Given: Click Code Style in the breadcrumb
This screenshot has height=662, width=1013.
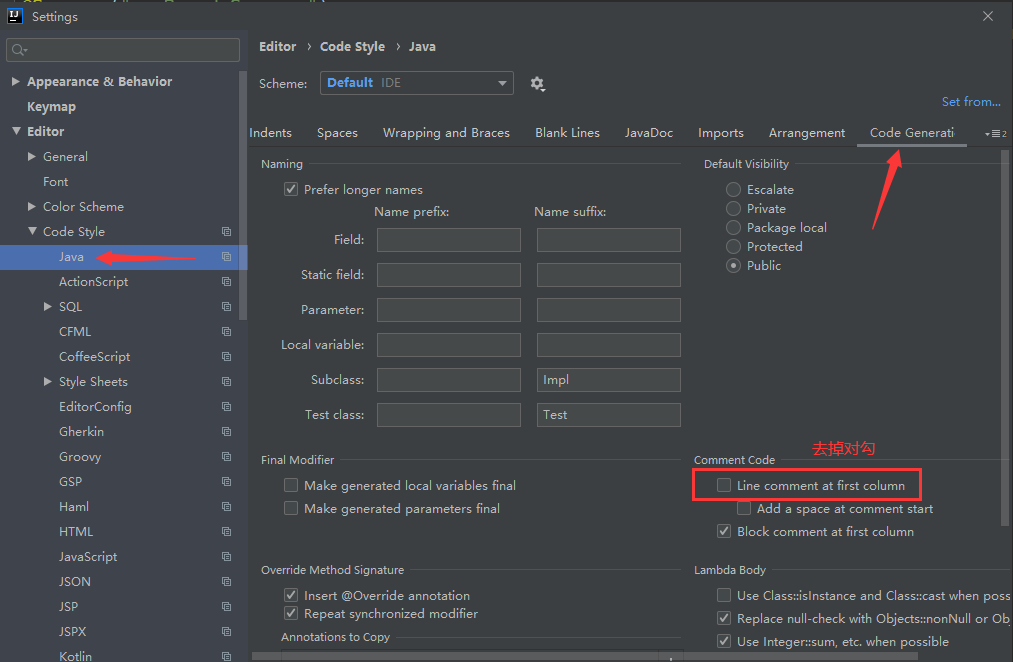Looking at the screenshot, I should pos(352,47).
